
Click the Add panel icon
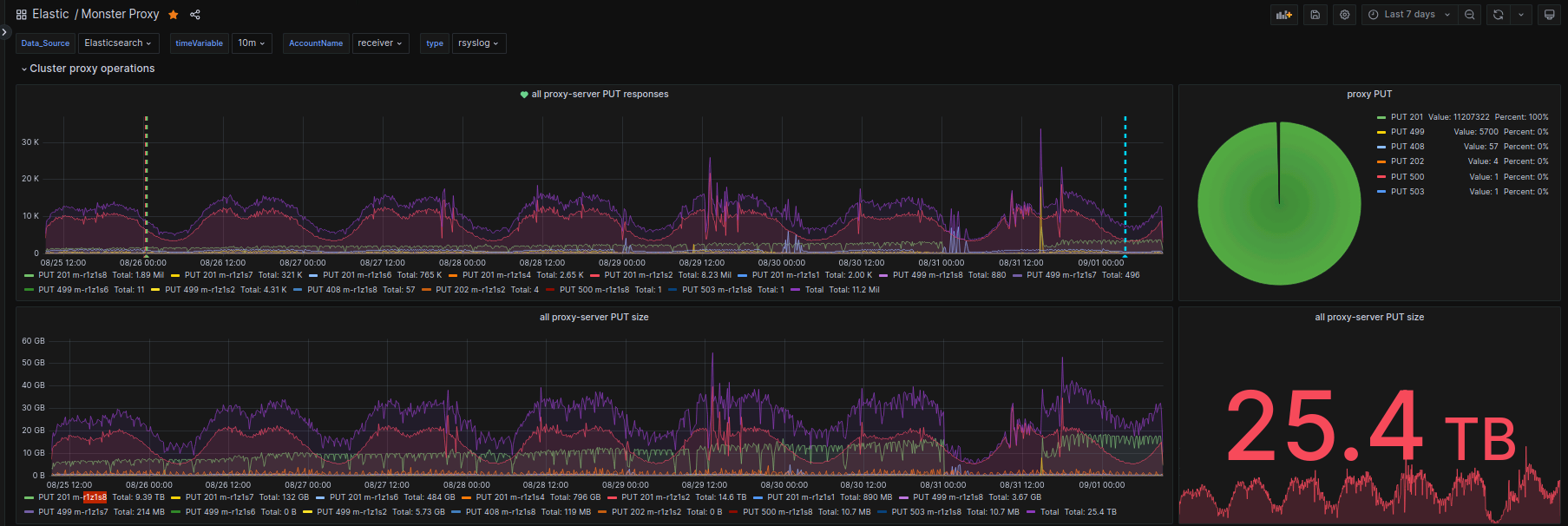click(x=1283, y=15)
